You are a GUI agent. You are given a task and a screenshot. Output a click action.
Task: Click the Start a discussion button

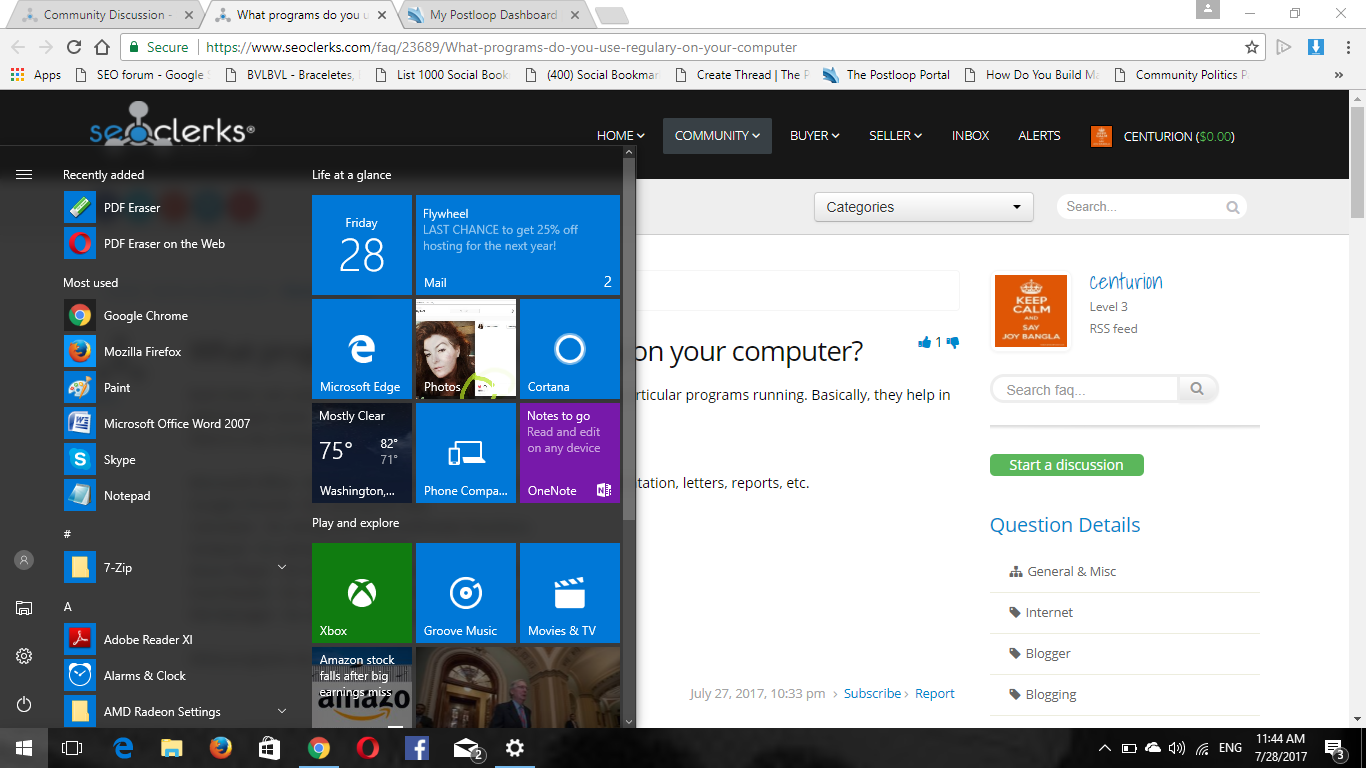[1066, 465]
